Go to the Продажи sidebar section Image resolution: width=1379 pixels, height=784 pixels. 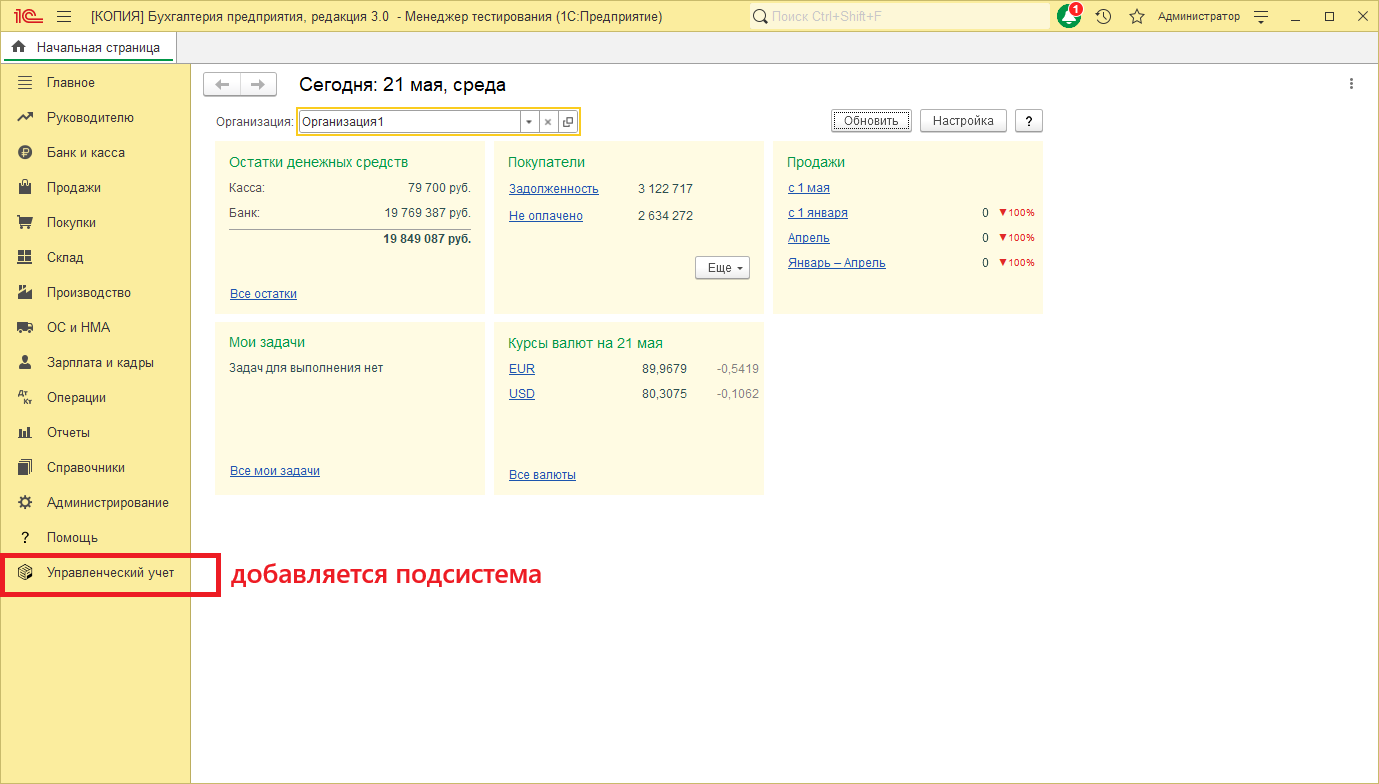(95, 188)
